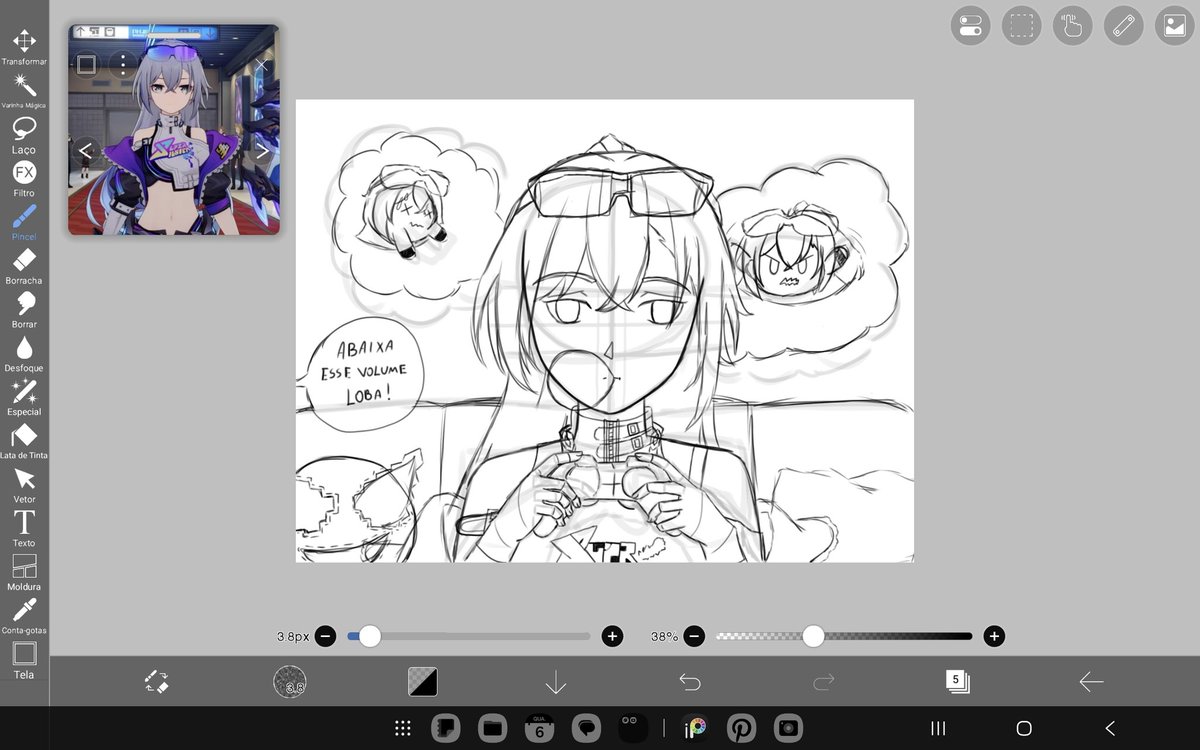
Task: Open the ruler tool icon
Action: tap(1123, 26)
